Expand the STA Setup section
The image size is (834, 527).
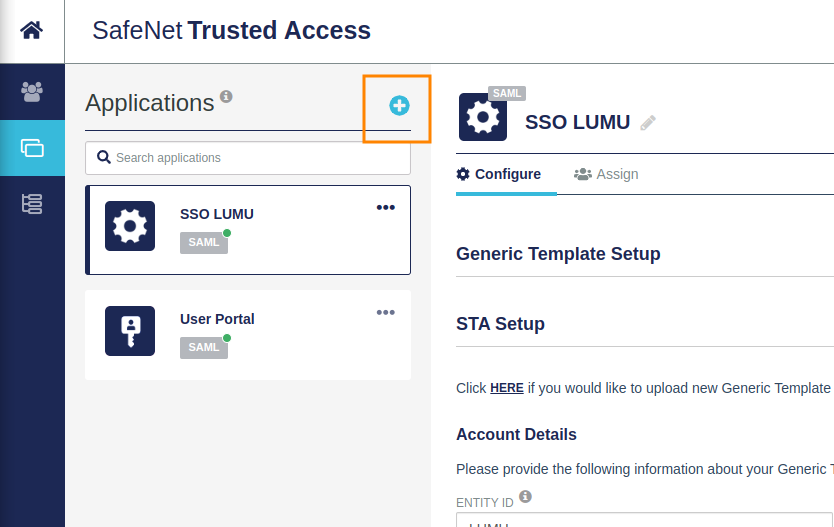500,324
